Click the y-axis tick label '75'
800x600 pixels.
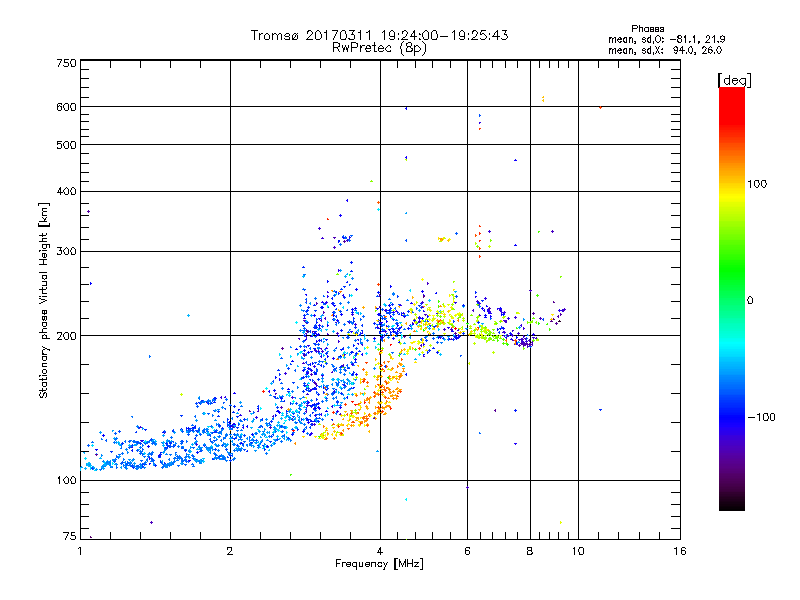pos(70,536)
